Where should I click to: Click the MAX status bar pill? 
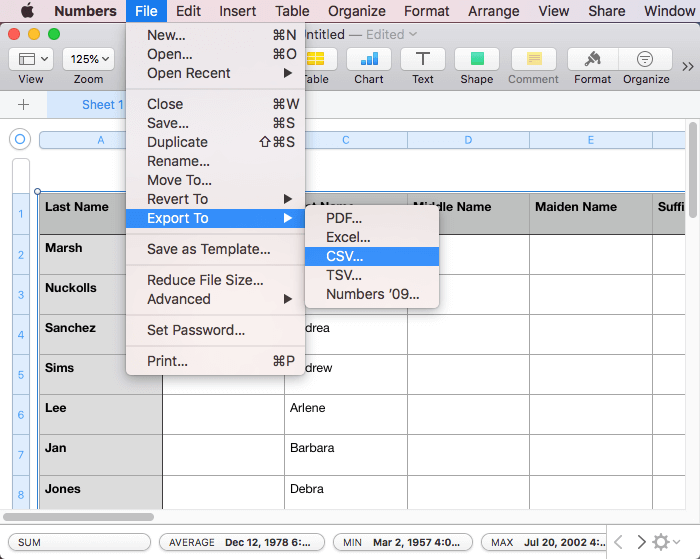(x=544, y=542)
